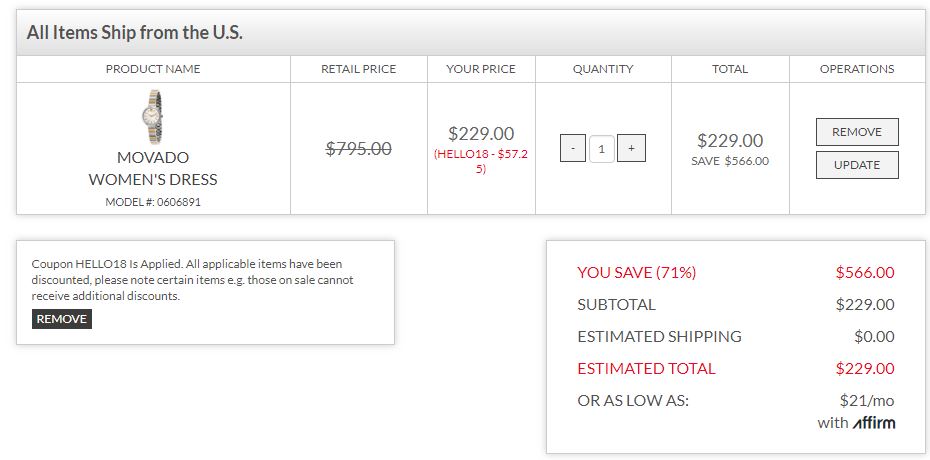Remove the applied HELLO18 coupon
The width and height of the screenshot is (930, 460).
(62, 319)
